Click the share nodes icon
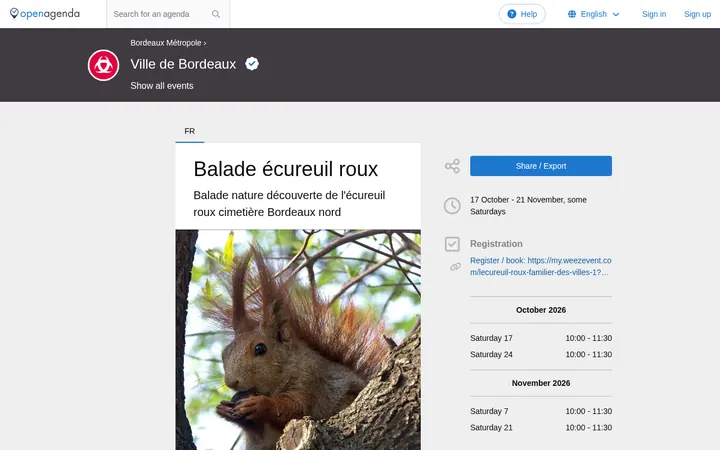The width and height of the screenshot is (720, 450). point(452,166)
